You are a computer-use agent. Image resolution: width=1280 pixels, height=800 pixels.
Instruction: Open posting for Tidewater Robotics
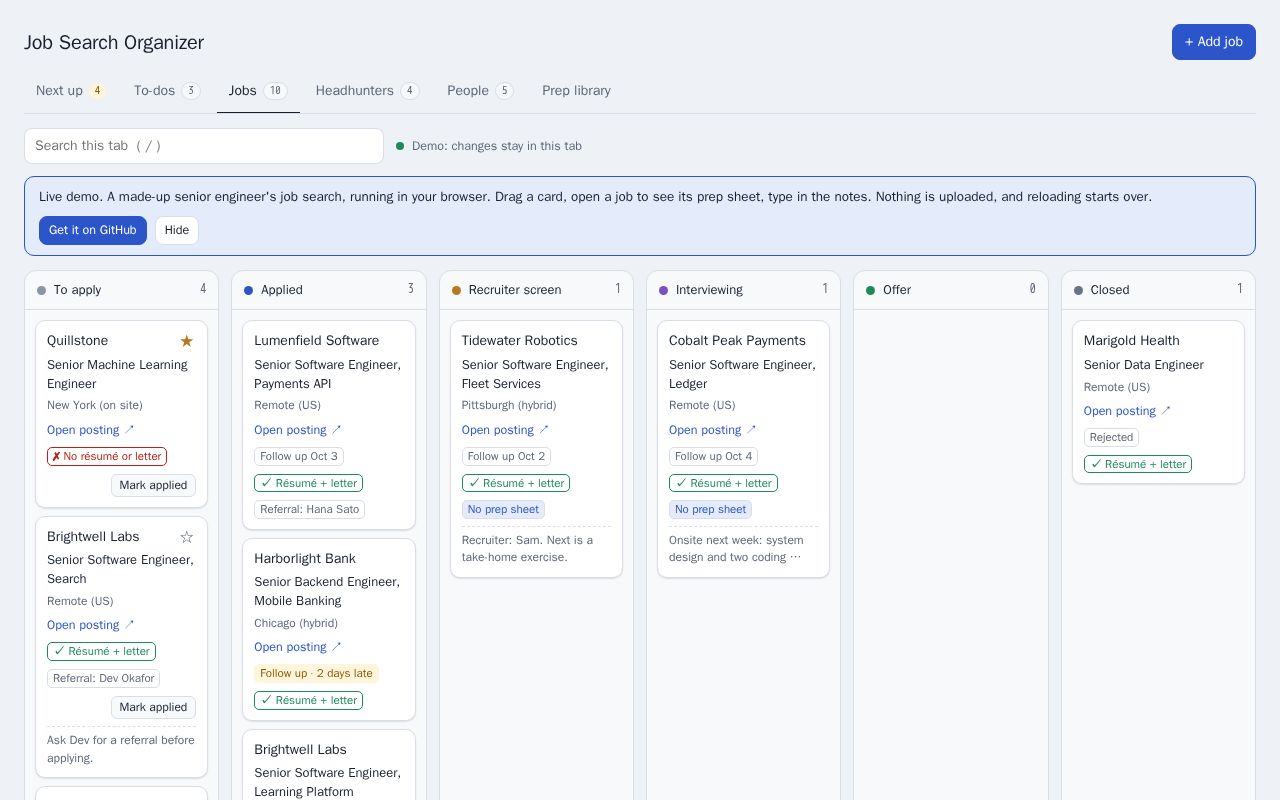coord(506,430)
